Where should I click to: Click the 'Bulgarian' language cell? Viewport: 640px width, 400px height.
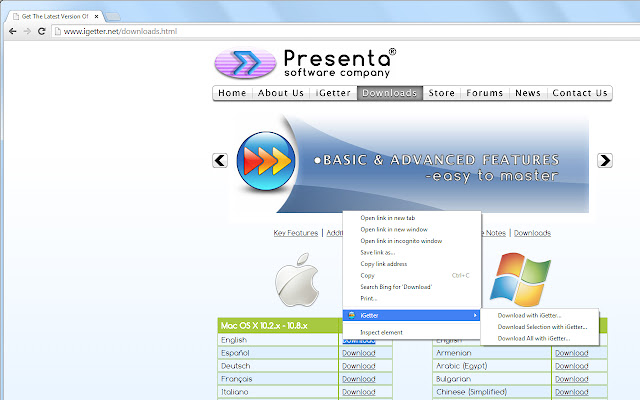click(x=491, y=379)
